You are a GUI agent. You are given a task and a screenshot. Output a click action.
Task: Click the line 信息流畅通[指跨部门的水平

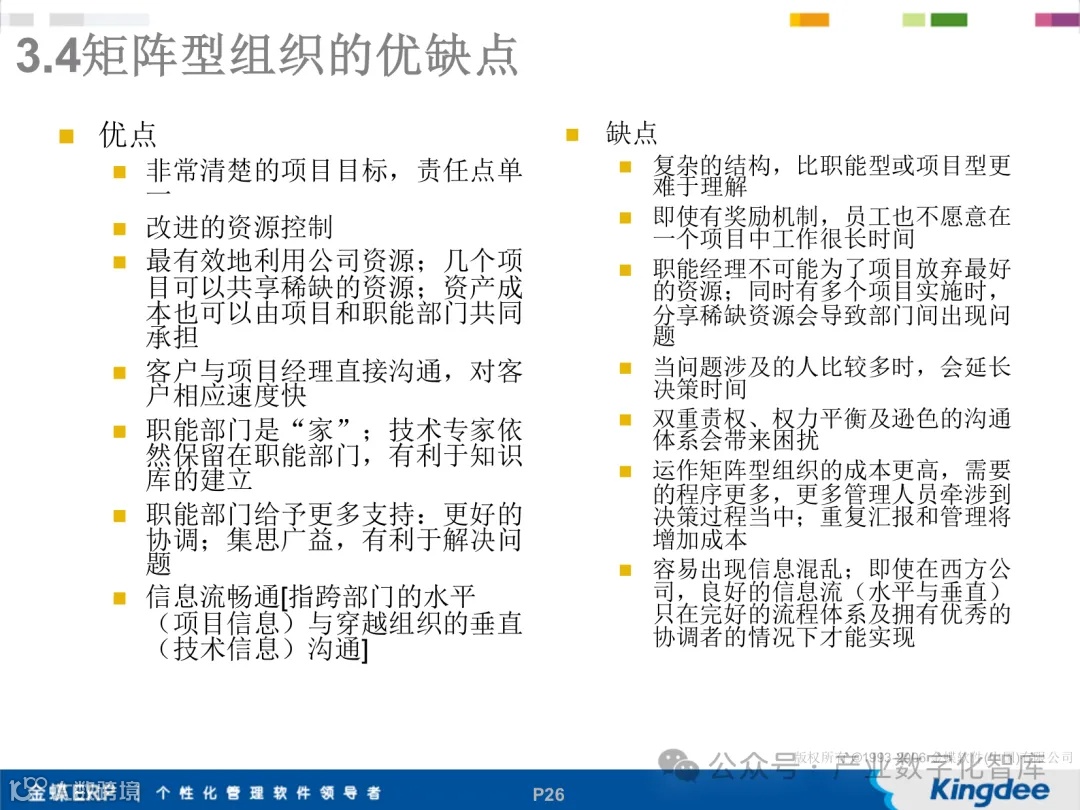[311, 596]
